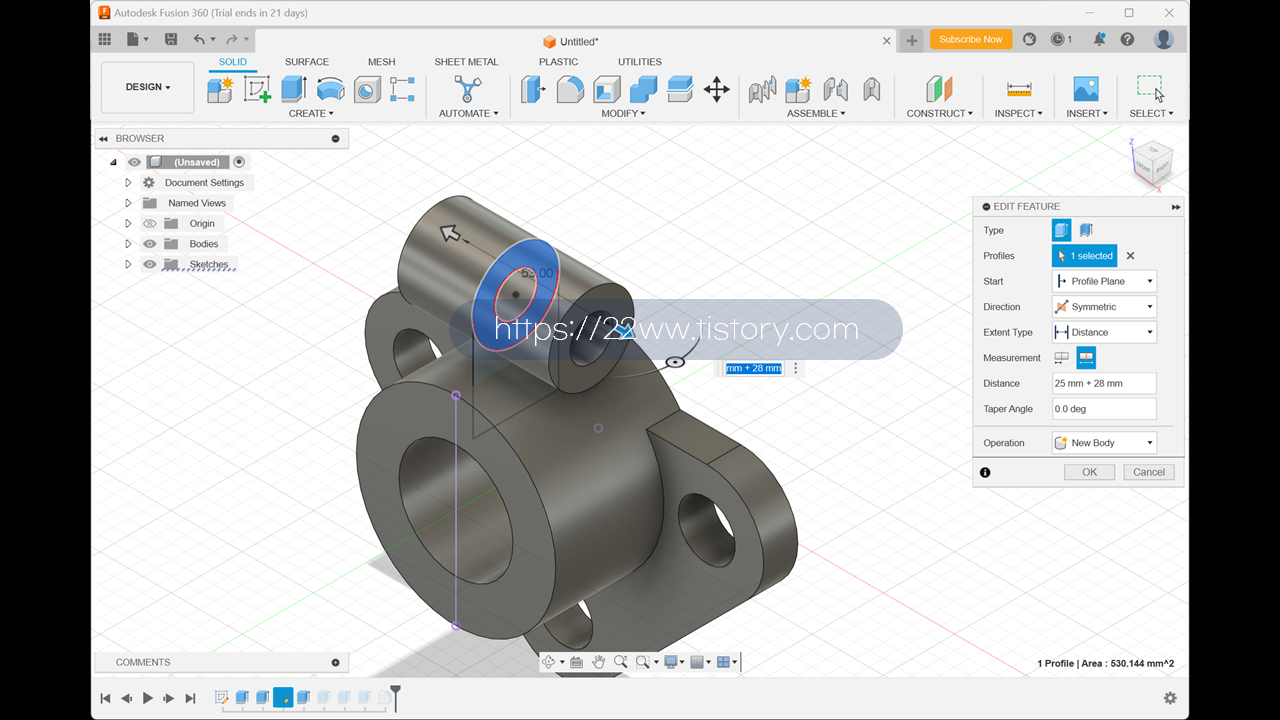1280x720 pixels.
Task: Open the Operation New Body dropdown
Action: (x=1104, y=443)
